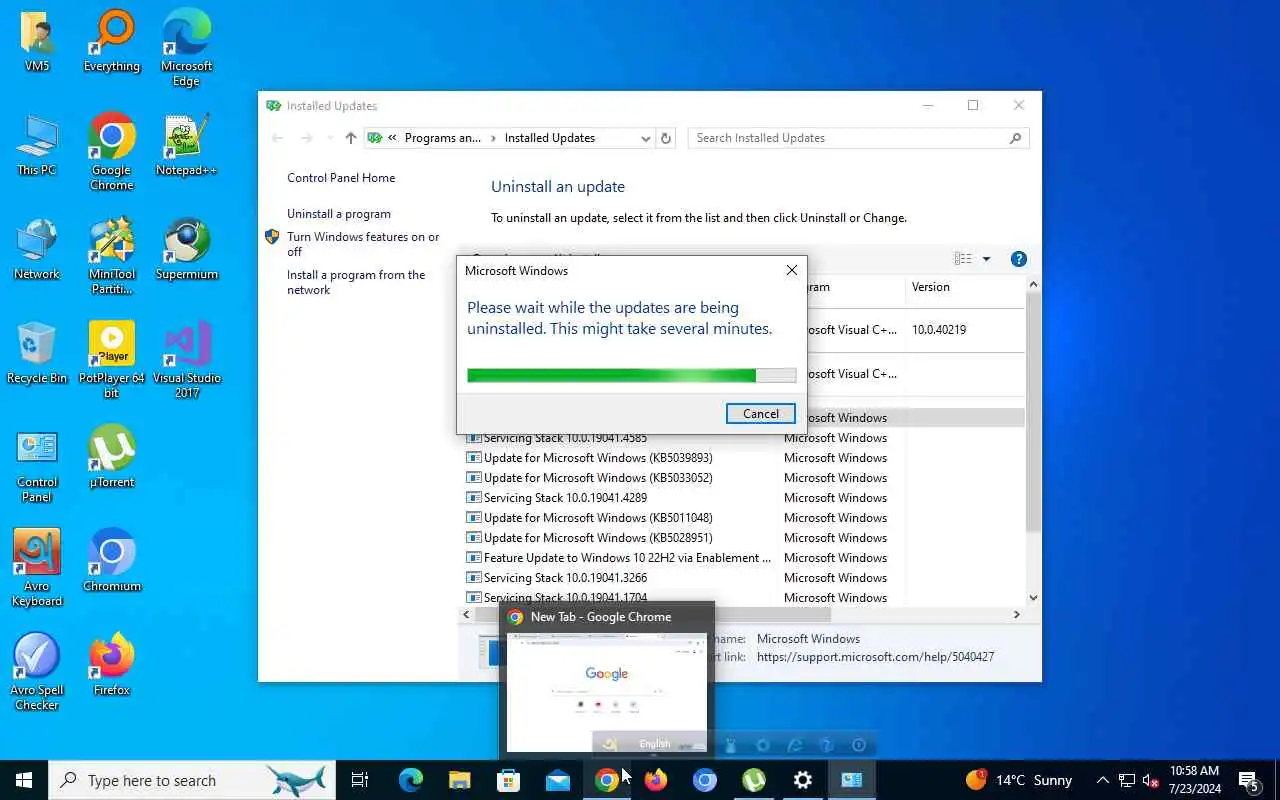Open Visual Studio 2017 desktop shortcut
Screen dimensions: 1280x800
[x=186, y=360]
